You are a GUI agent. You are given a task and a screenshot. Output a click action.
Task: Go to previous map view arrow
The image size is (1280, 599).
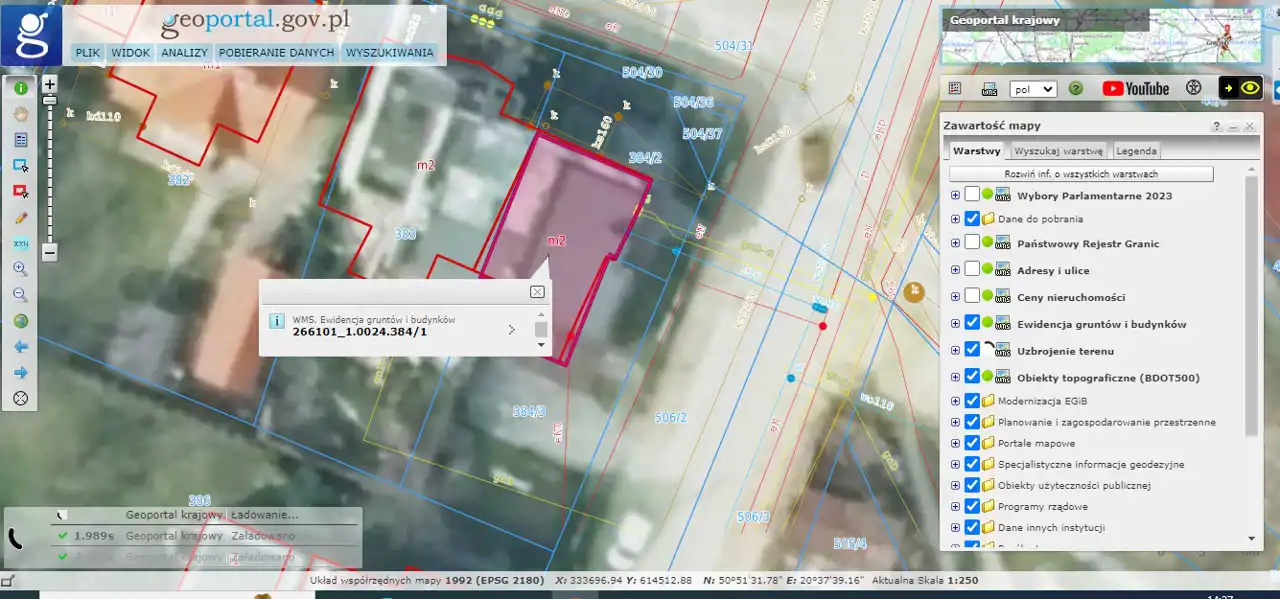(x=20, y=347)
